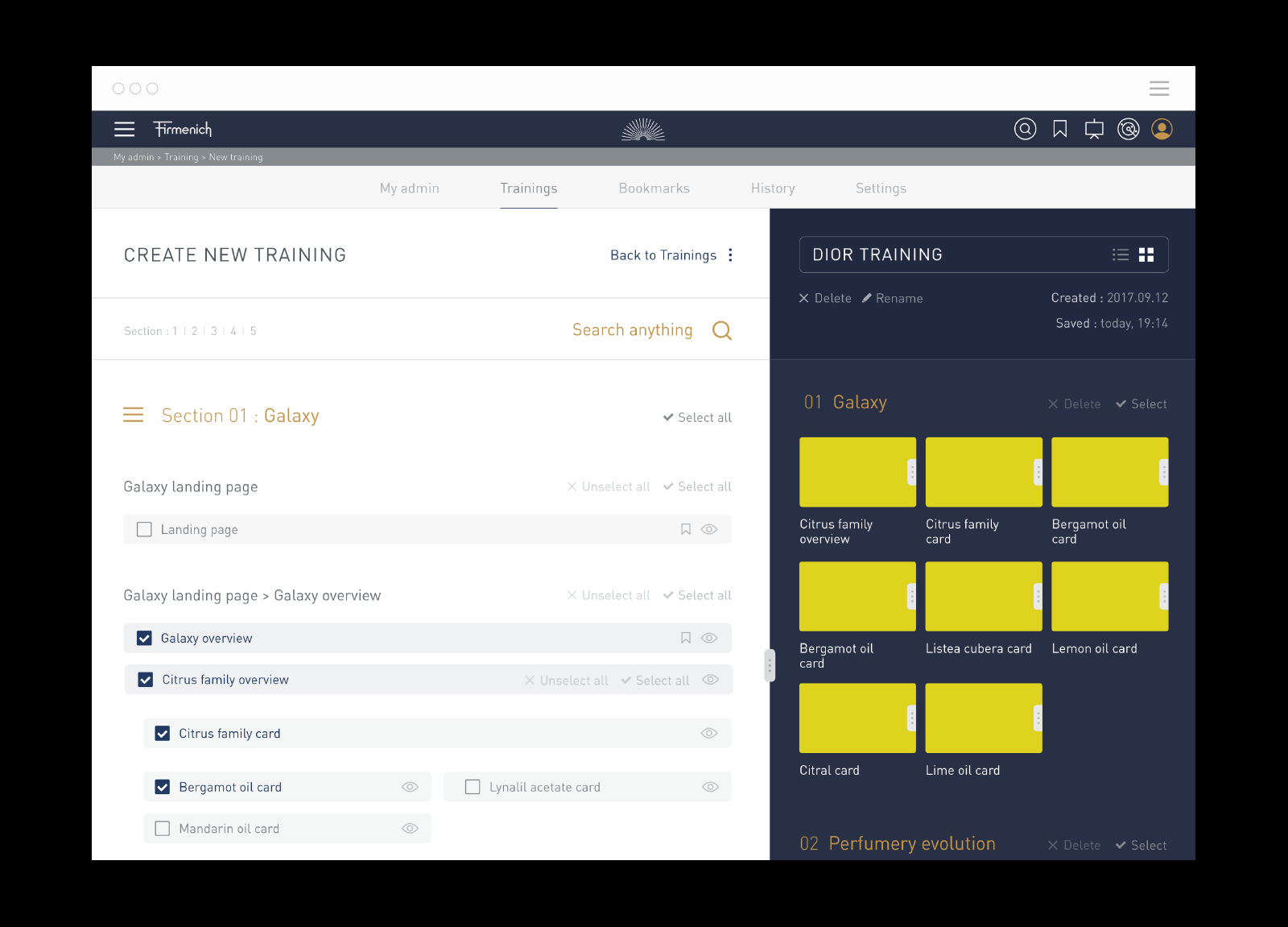Image resolution: width=1288 pixels, height=927 pixels.
Task: Click the Search anything magnifier icon
Action: [722, 330]
